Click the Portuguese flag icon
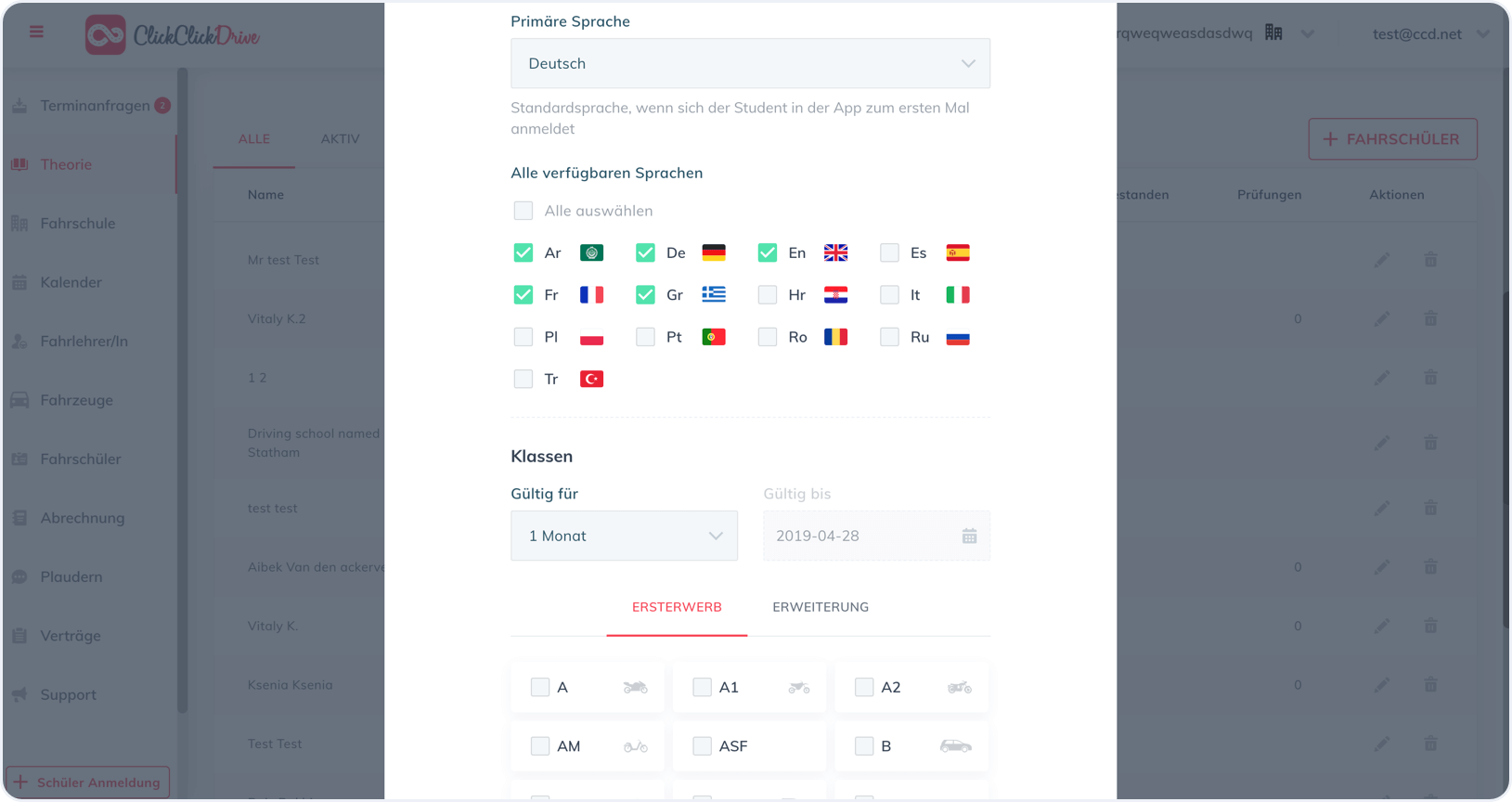 (714, 337)
